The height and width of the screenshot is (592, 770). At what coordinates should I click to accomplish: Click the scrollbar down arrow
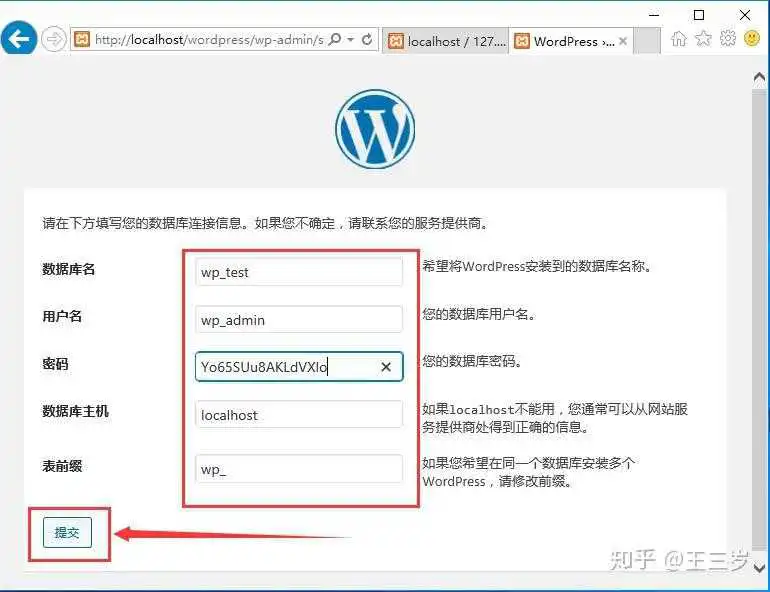point(759,567)
